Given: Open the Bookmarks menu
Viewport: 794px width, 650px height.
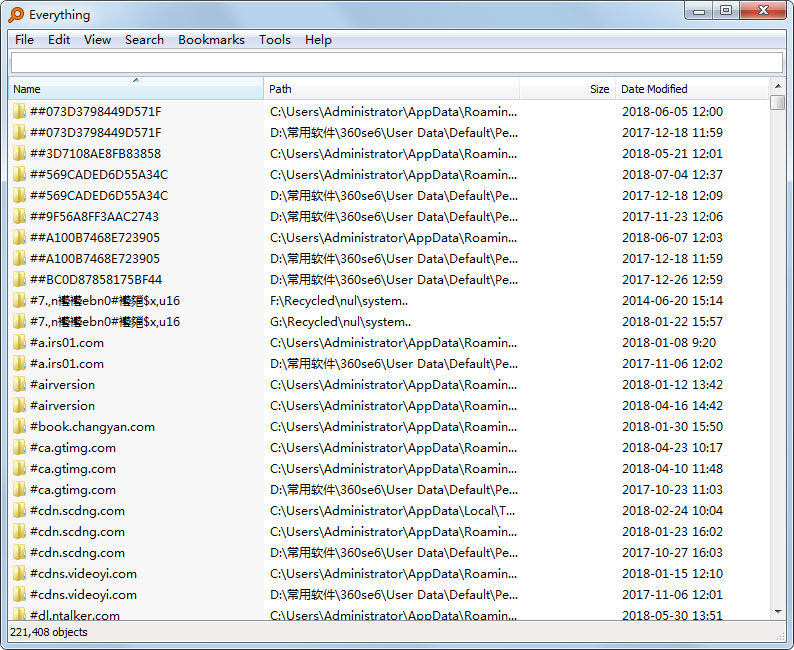Looking at the screenshot, I should click(211, 39).
